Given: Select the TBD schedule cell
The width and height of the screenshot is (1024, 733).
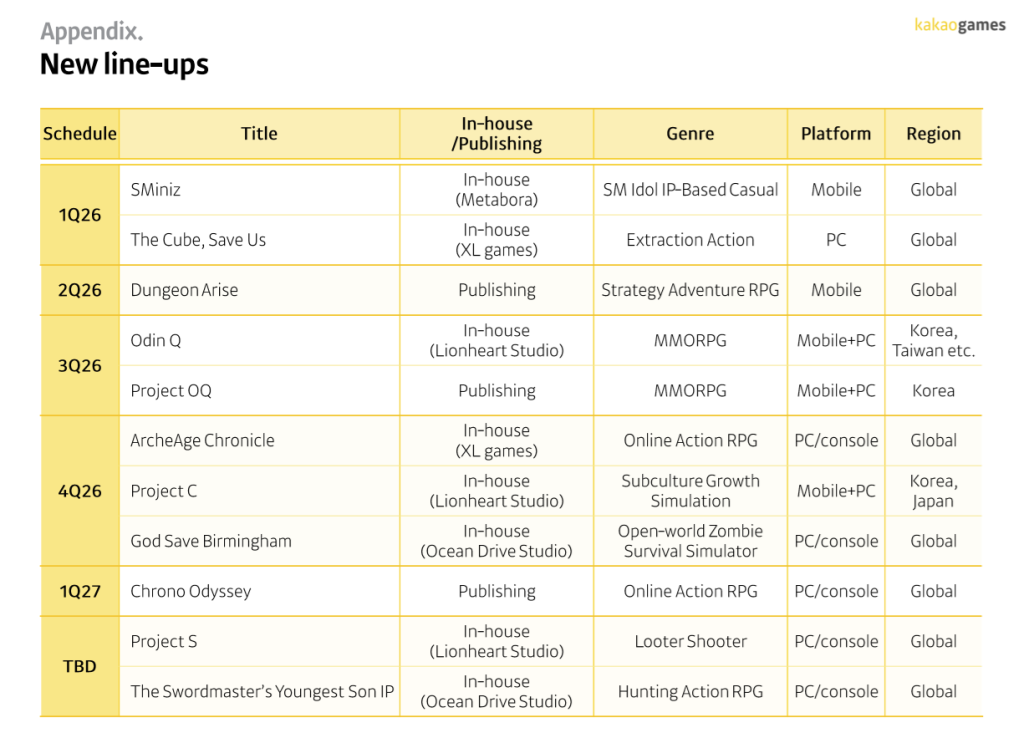Looking at the screenshot, I should [80, 666].
